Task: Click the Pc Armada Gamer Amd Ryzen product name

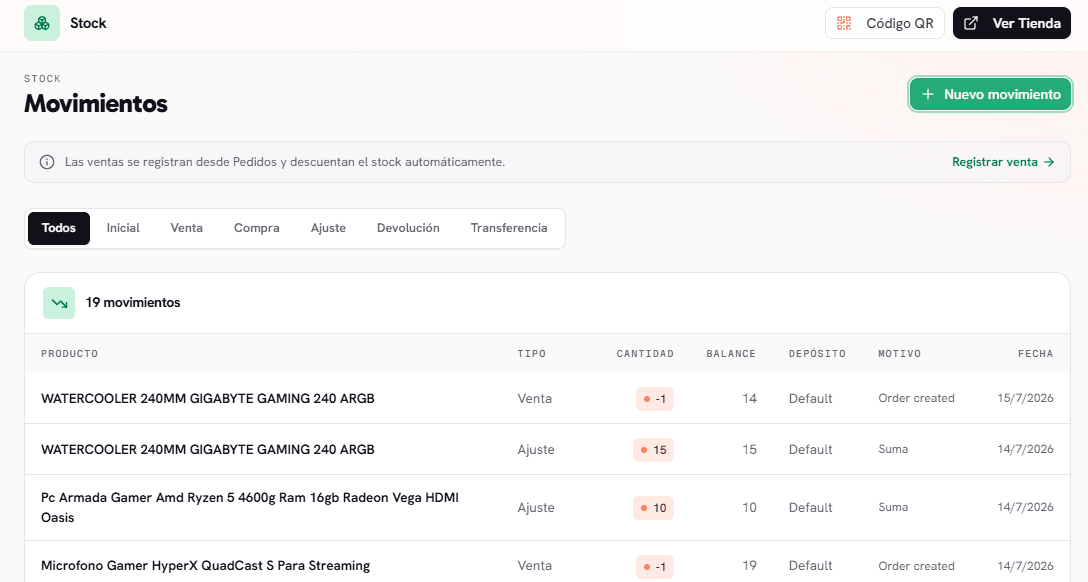Action: 250,508
